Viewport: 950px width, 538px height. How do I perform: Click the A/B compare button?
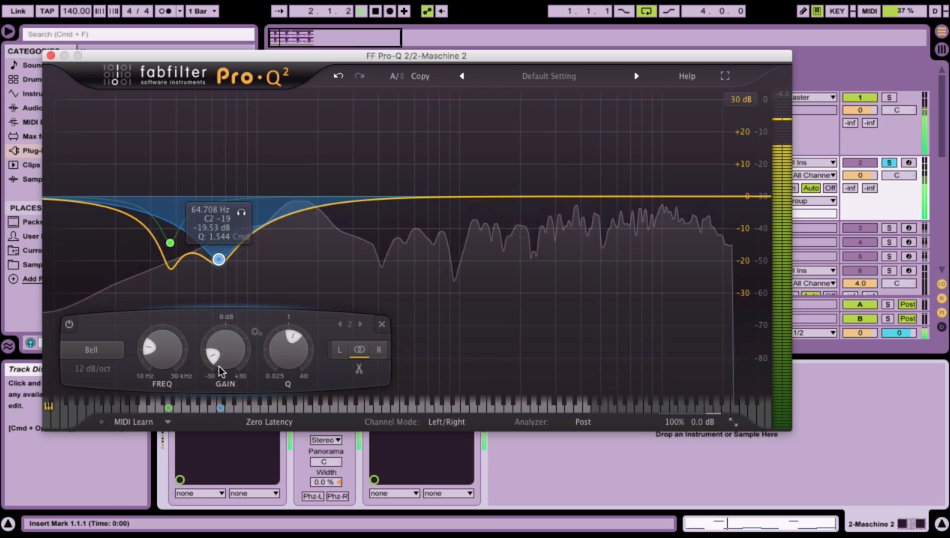click(x=396, y=76)
